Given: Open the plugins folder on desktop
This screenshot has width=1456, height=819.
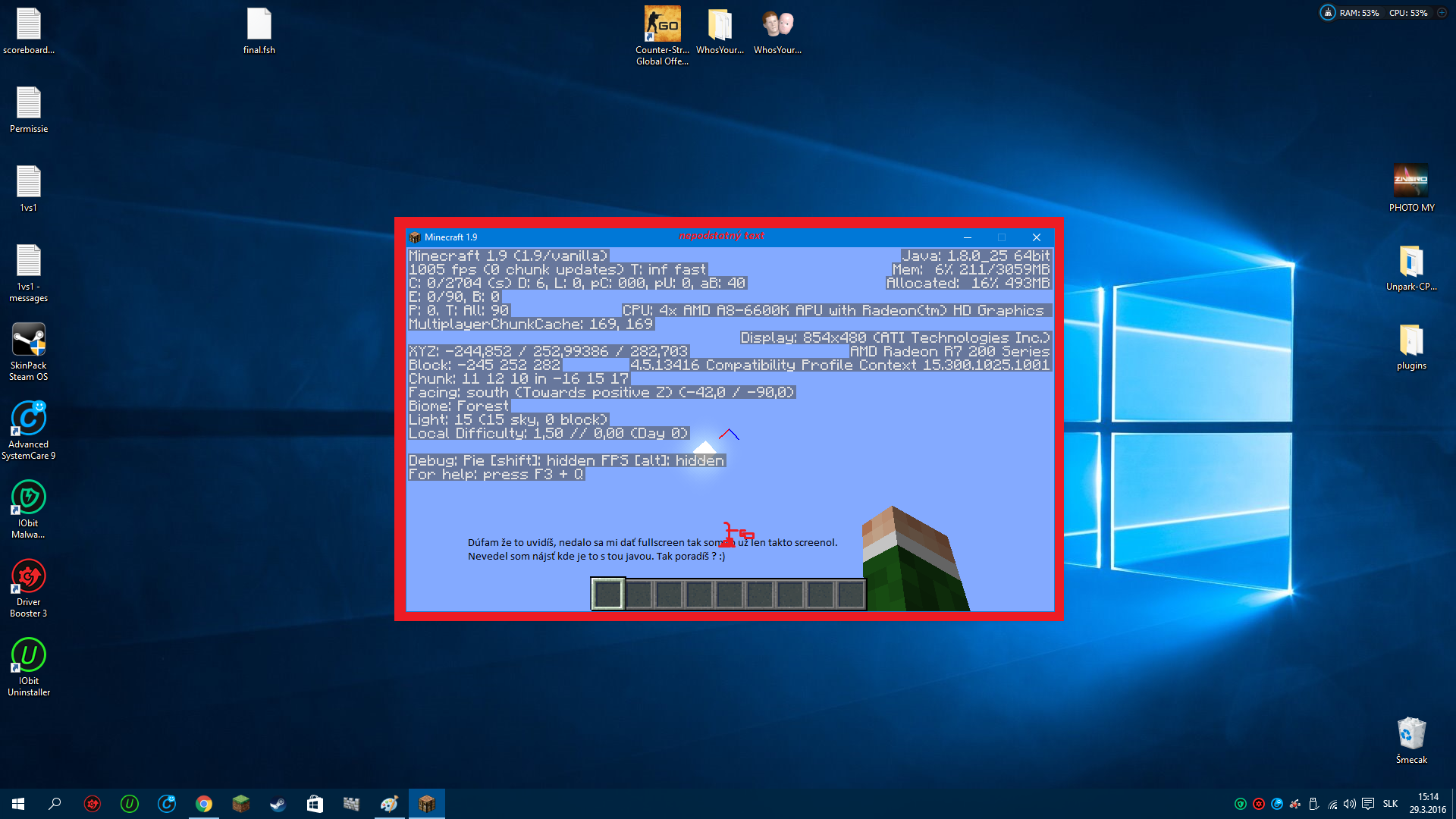Looking at the screenshot, I should [1411, 346].
